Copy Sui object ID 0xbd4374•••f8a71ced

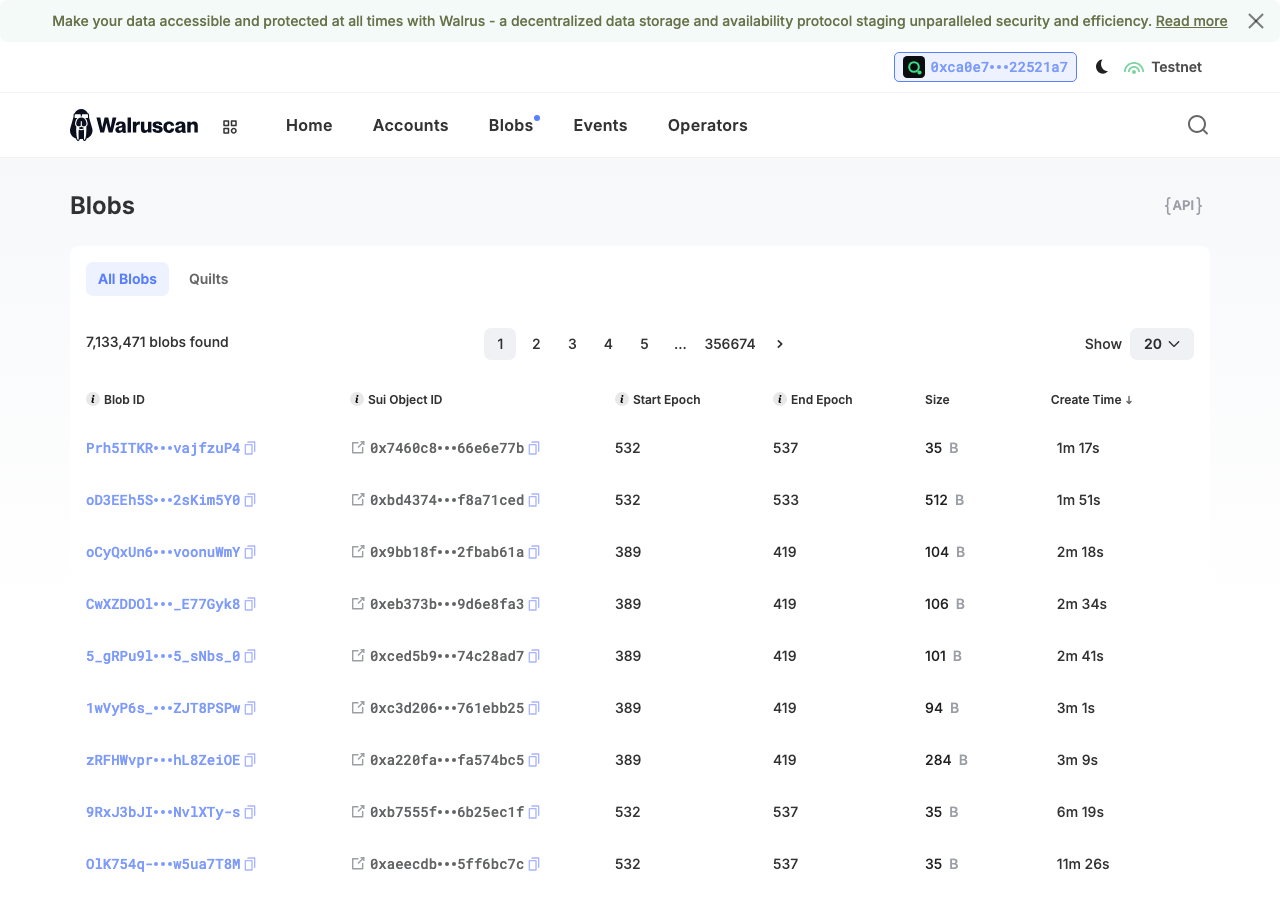534,500
